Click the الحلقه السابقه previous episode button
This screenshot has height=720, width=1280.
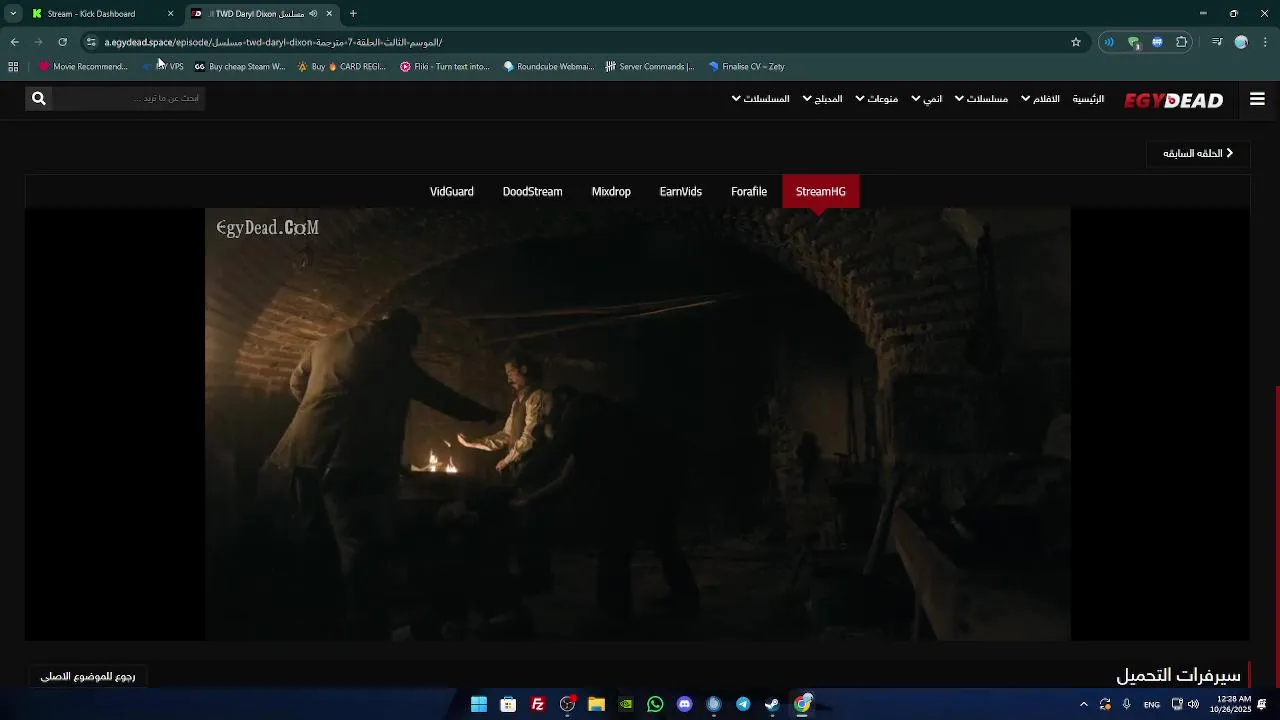[x=1198, y=153]
